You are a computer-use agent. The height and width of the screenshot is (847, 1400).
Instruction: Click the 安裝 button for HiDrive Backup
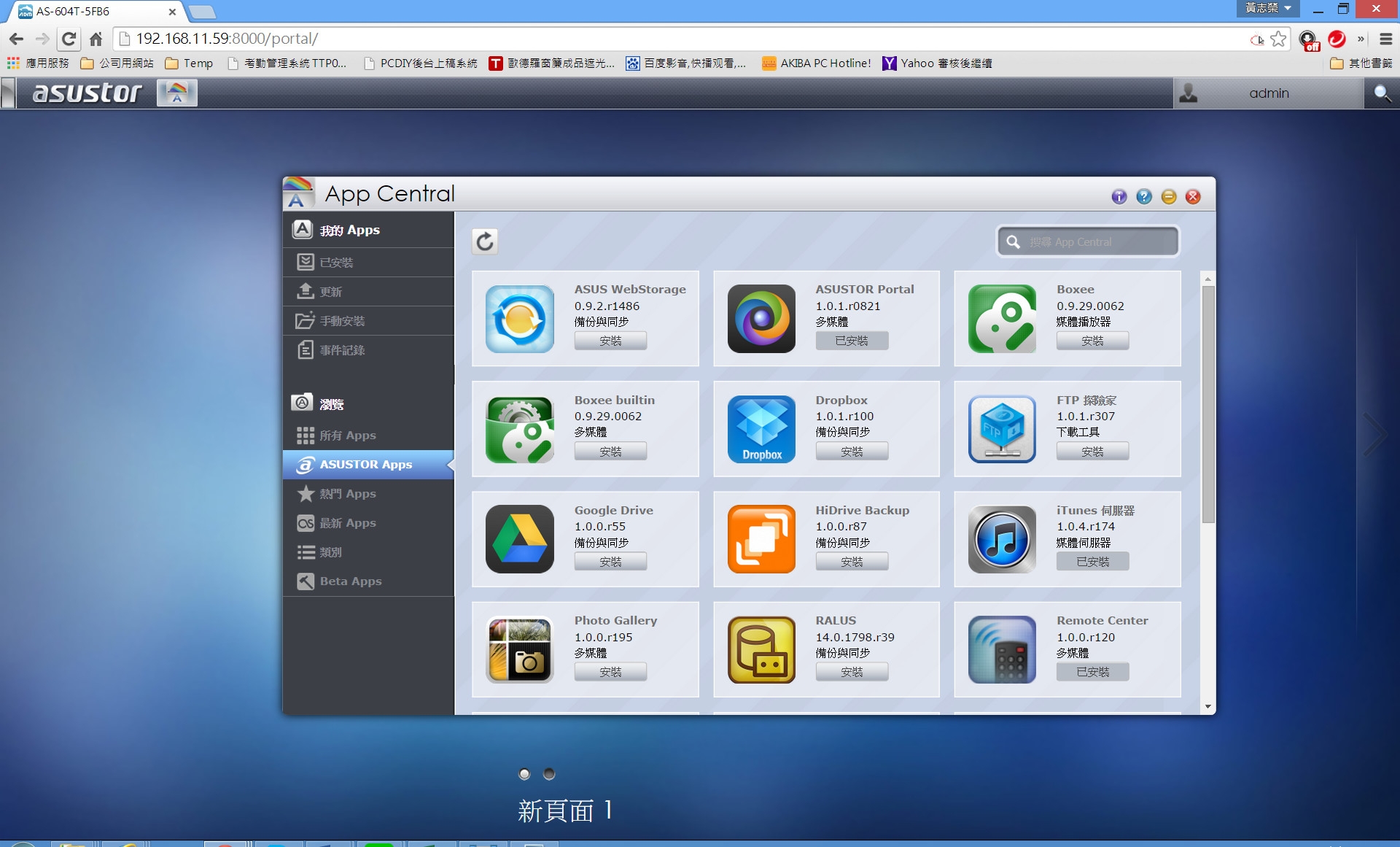coord(852,562)
